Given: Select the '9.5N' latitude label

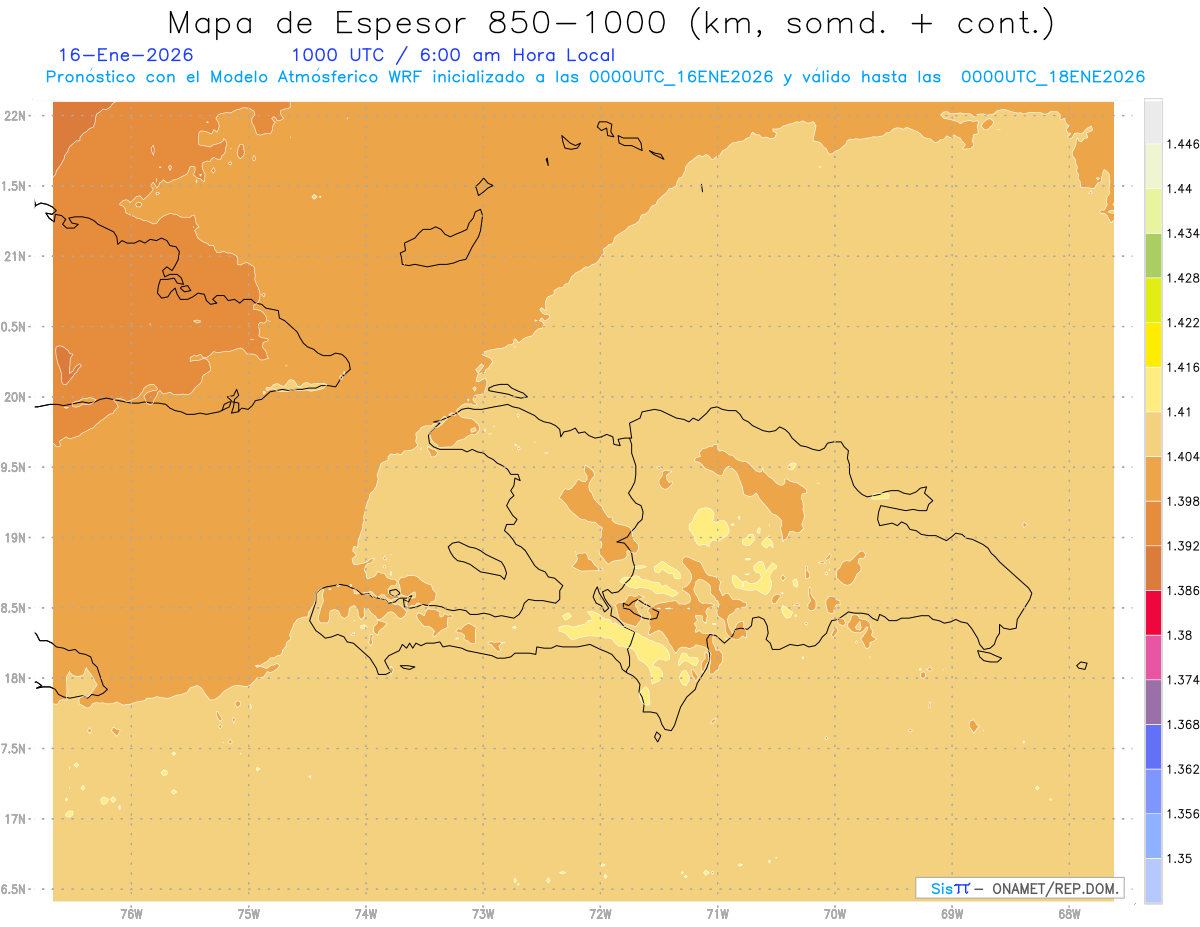Looking at the screenshot, I should pyautogui.click(x=14, y=468).
